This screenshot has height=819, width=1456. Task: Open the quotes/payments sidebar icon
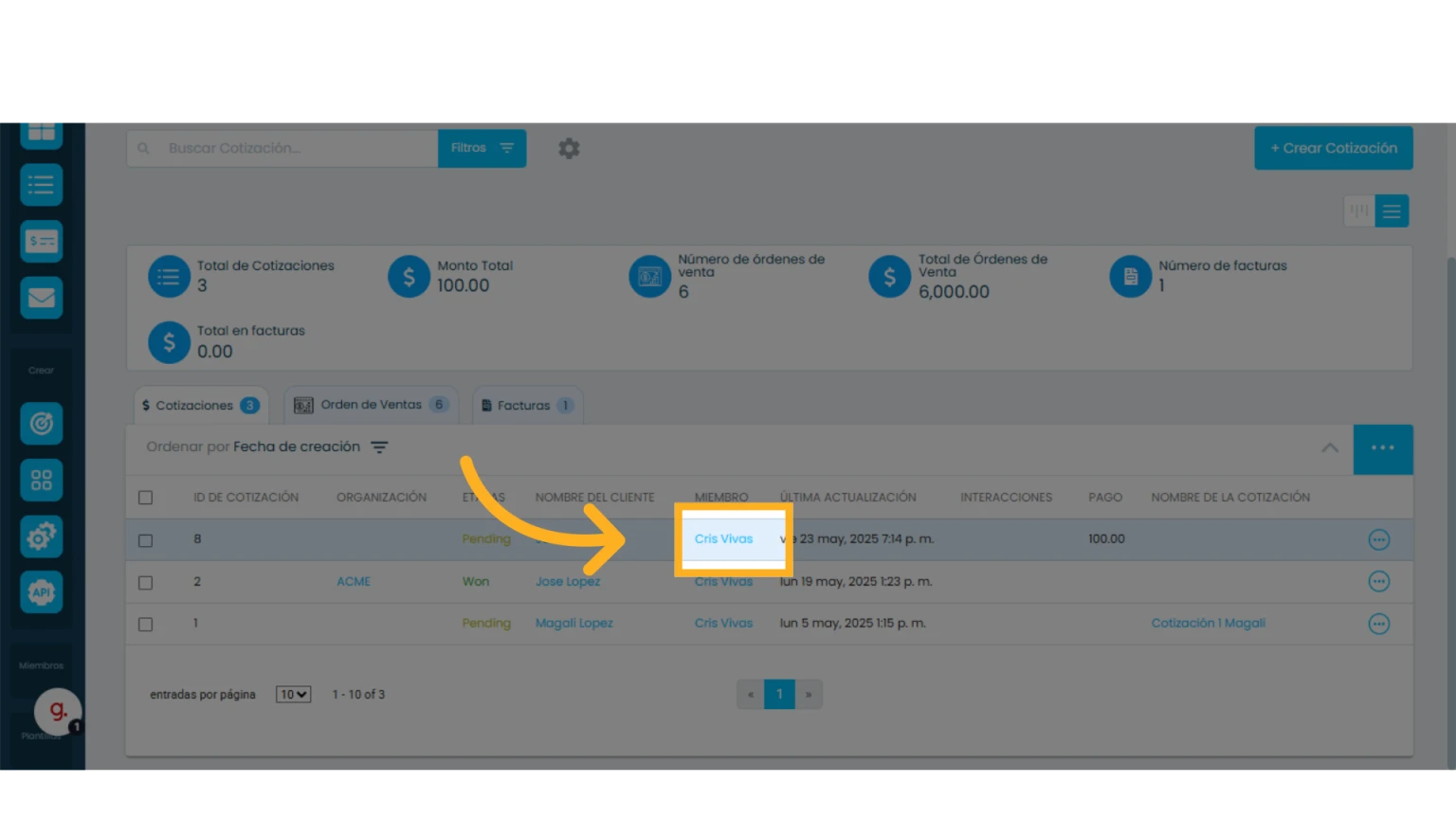tap(41, 242)
